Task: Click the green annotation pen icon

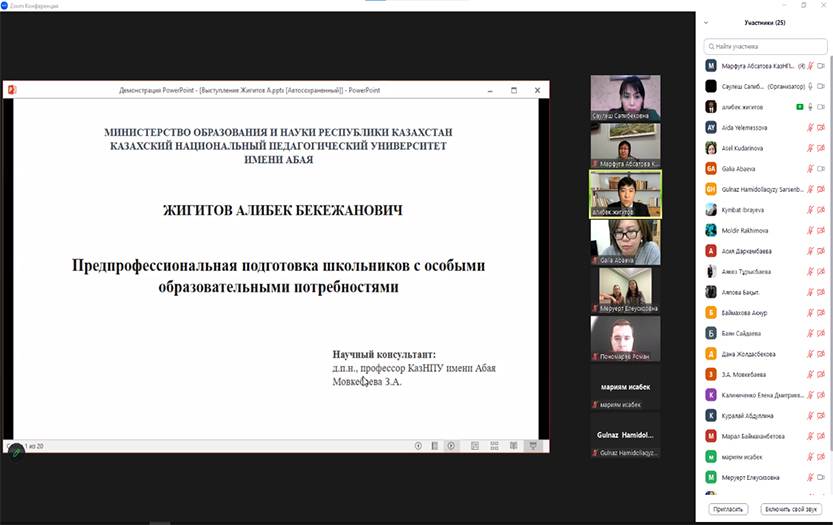Action: pos(16,451)
